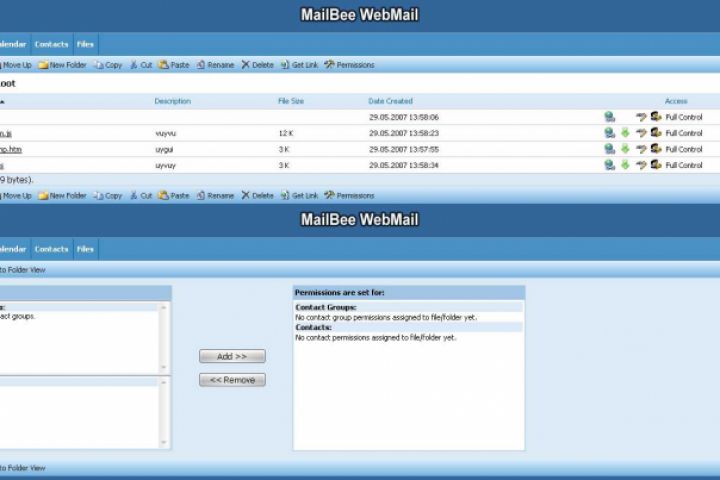Click the 'uygui' description cell
This screenshot has height=480, width=720.
tap(164, 150)
